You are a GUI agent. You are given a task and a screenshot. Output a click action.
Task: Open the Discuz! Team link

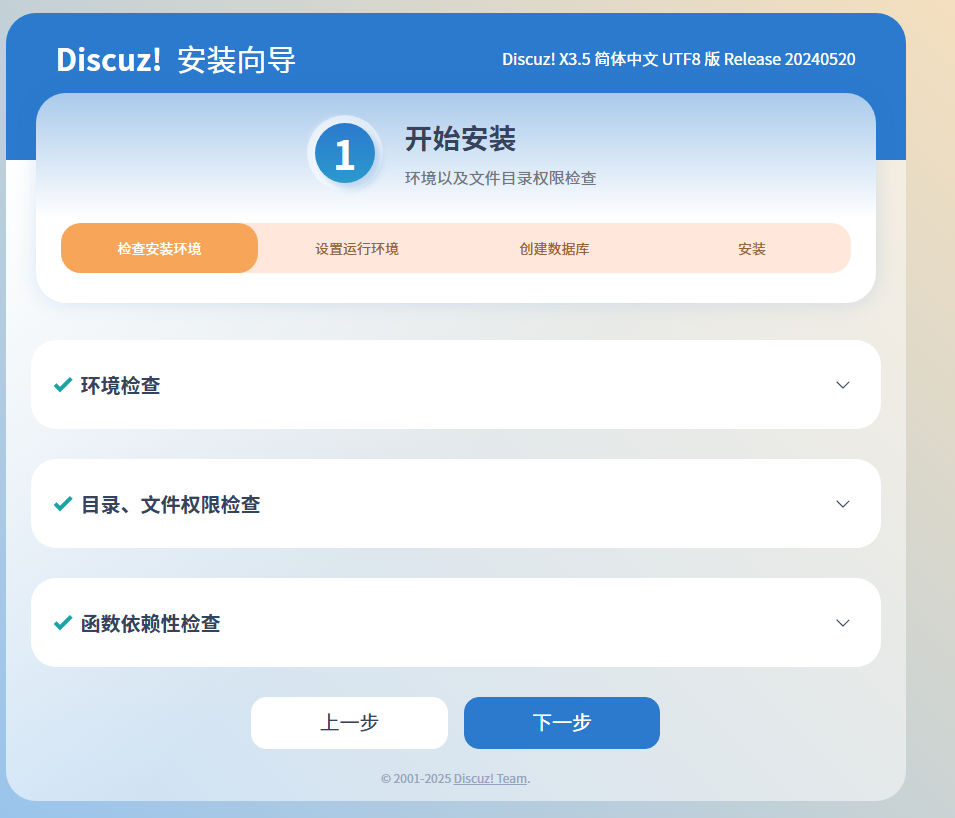click(x=490, y=778)
